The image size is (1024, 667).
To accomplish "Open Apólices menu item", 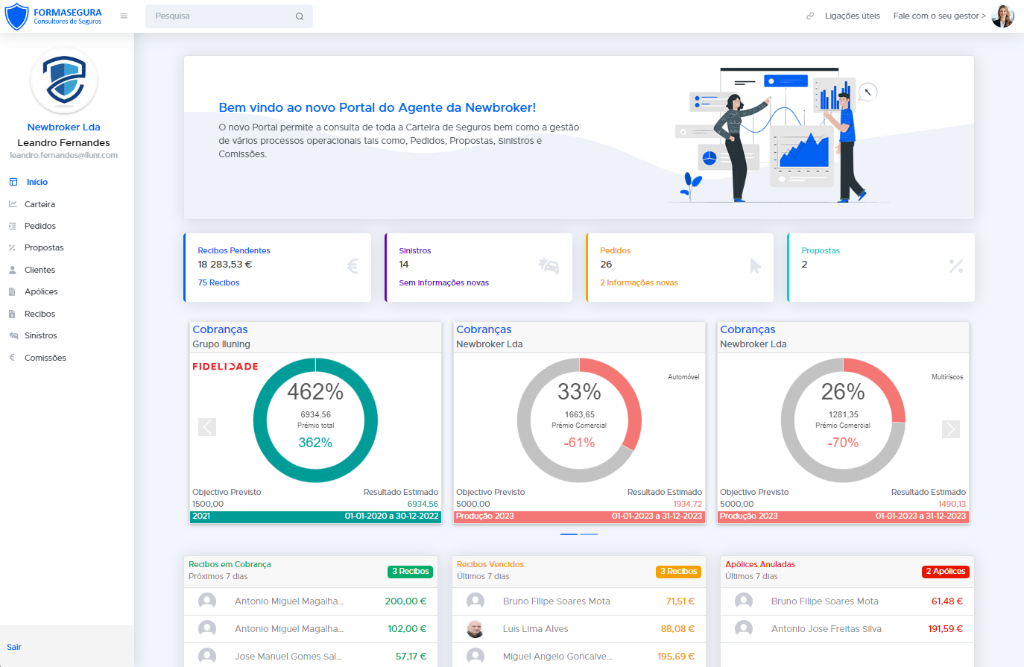I will 41,291.
